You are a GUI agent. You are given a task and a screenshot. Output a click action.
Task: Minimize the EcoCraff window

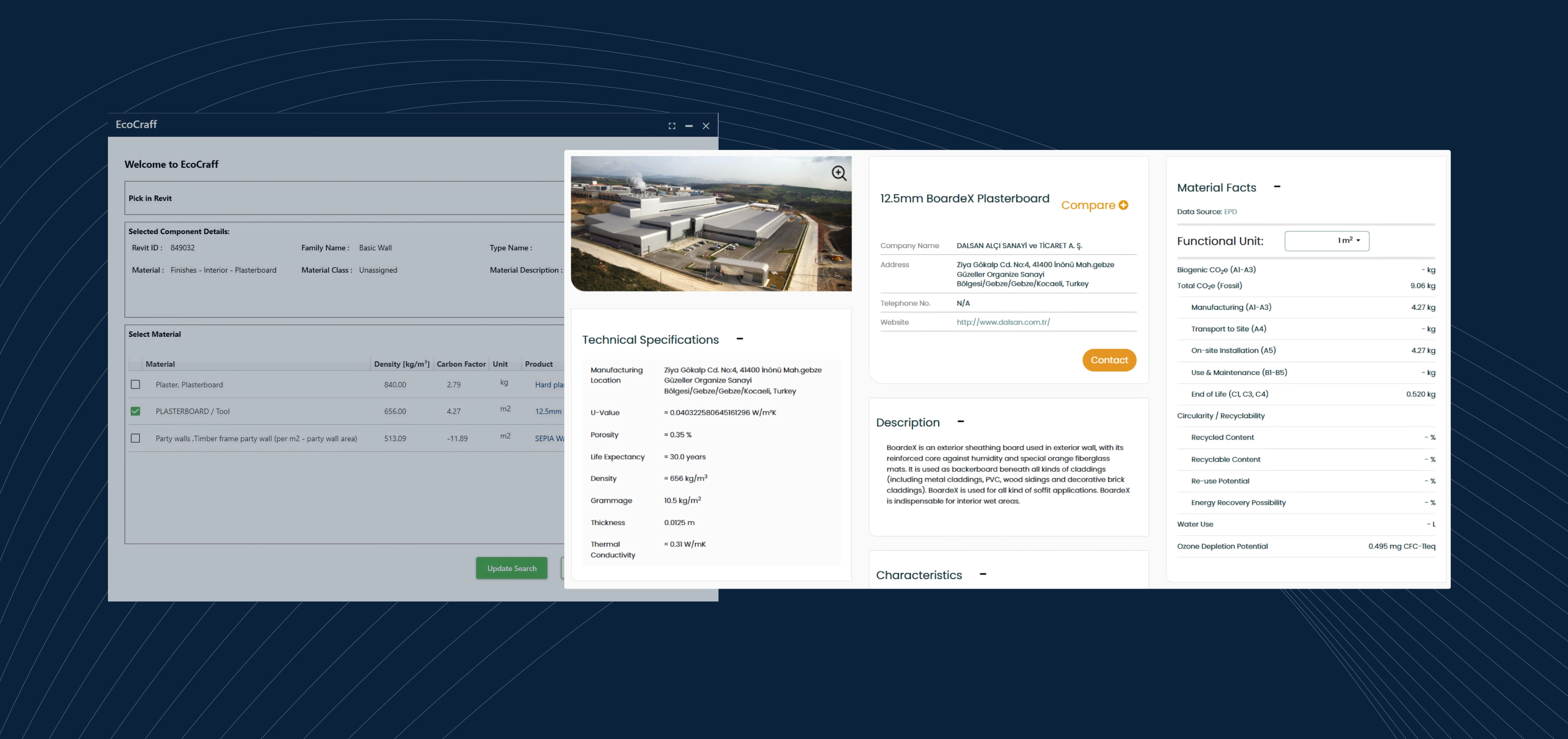tap(688, 126)
